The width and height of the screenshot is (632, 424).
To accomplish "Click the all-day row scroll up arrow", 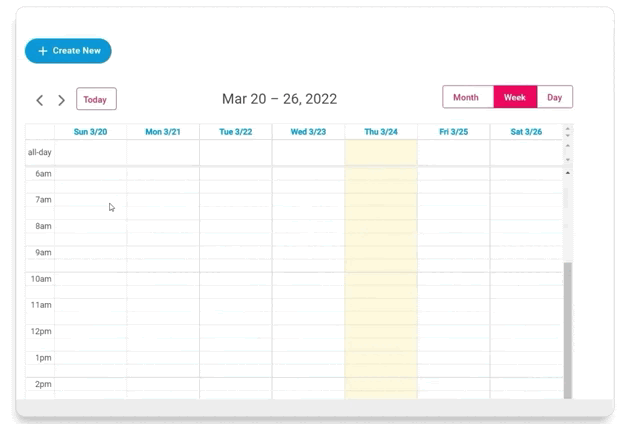I will [x=568, y=145].
